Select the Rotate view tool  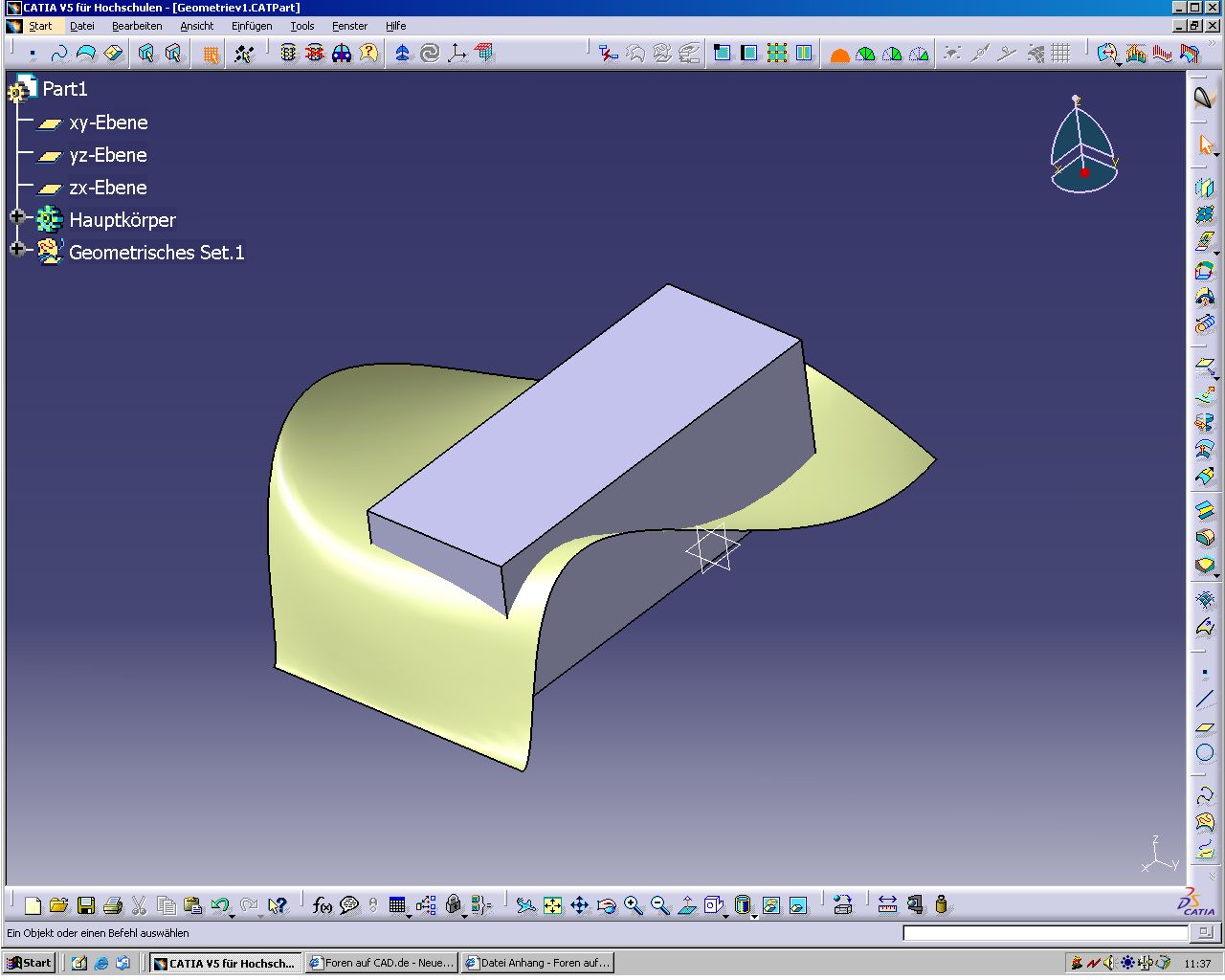click(607, 905)
